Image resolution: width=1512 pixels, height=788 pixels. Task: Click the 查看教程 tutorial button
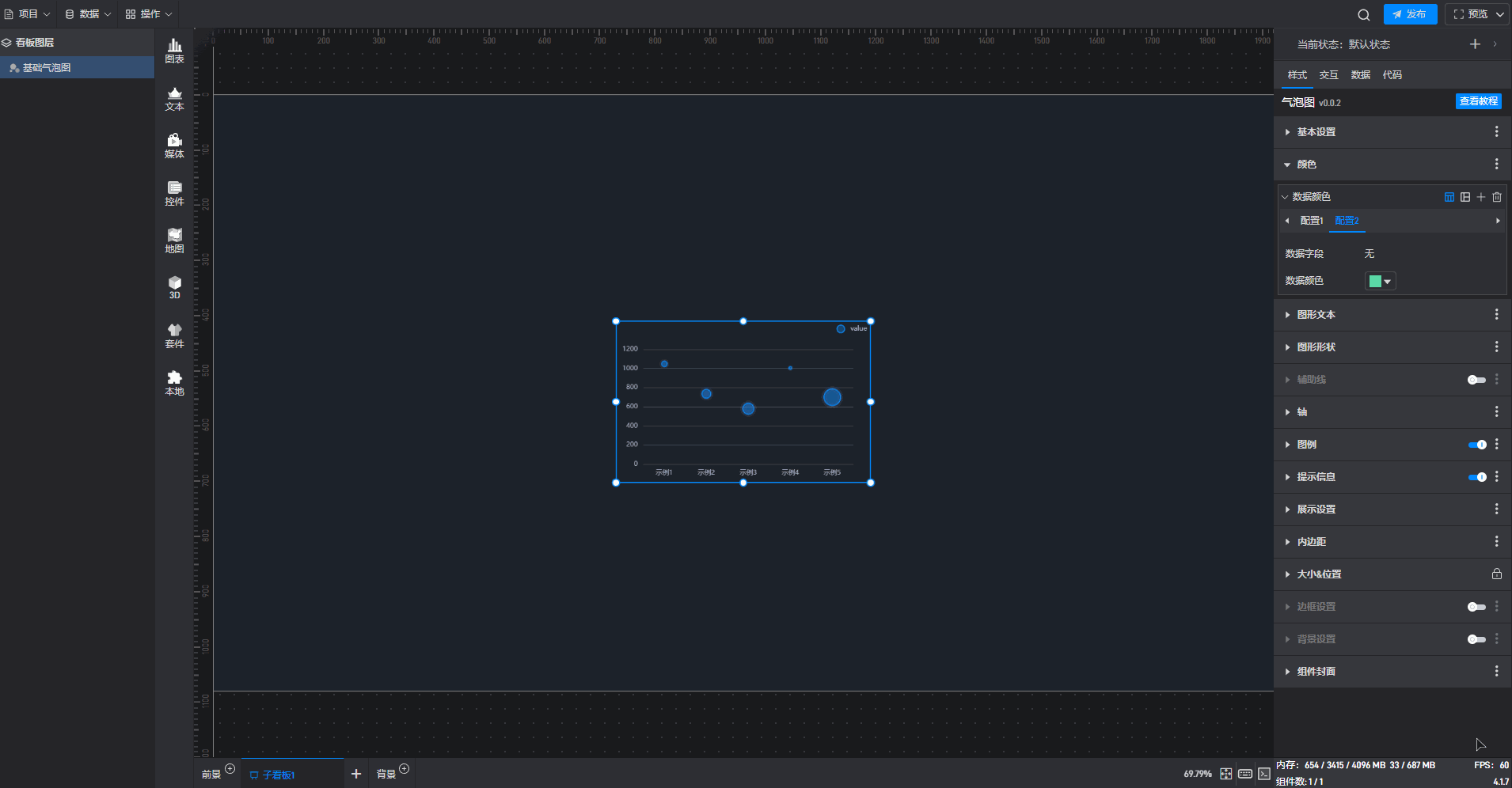pos(1479,101)
